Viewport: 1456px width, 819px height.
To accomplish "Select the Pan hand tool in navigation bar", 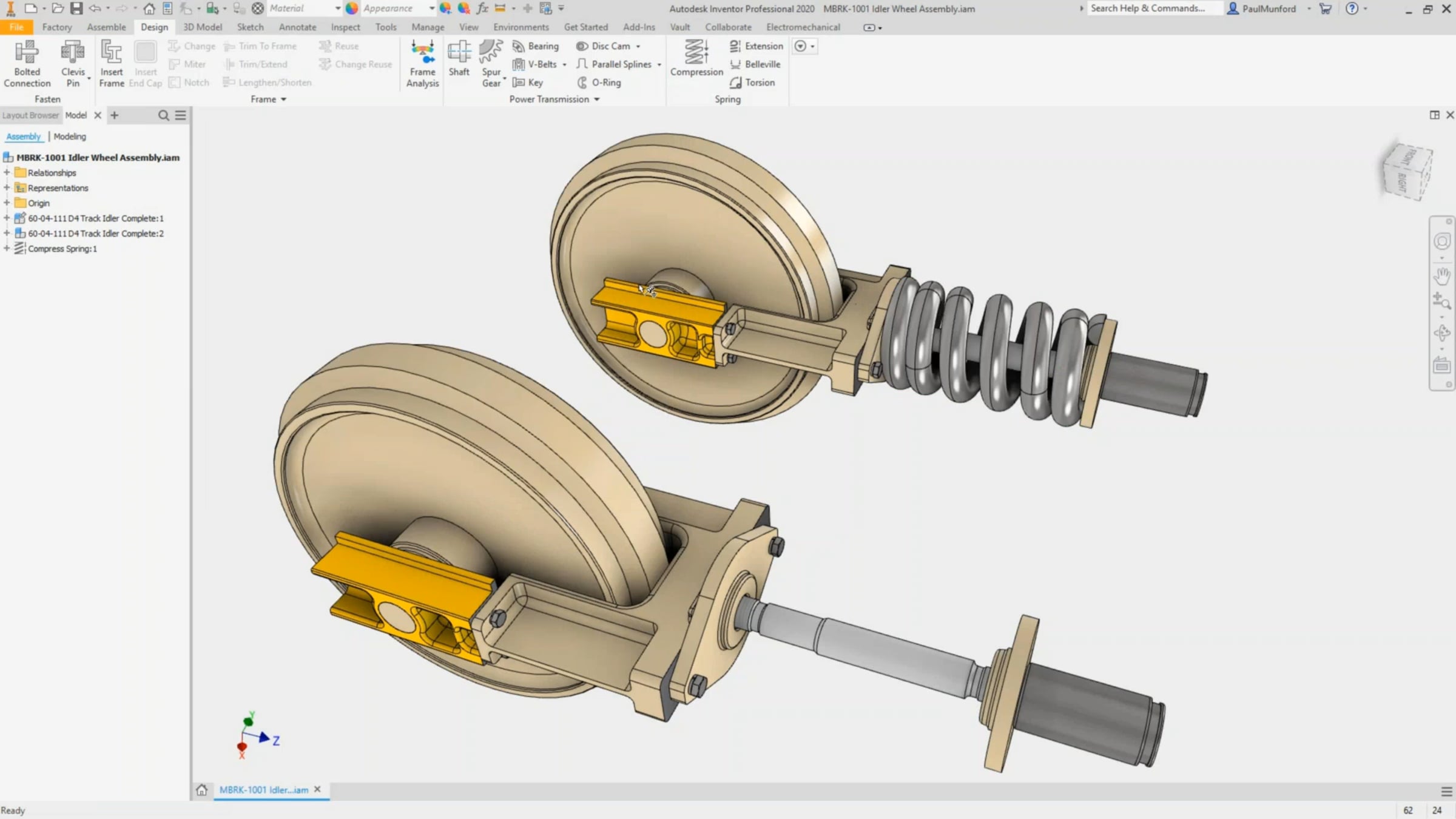I will coord(1442,276).
